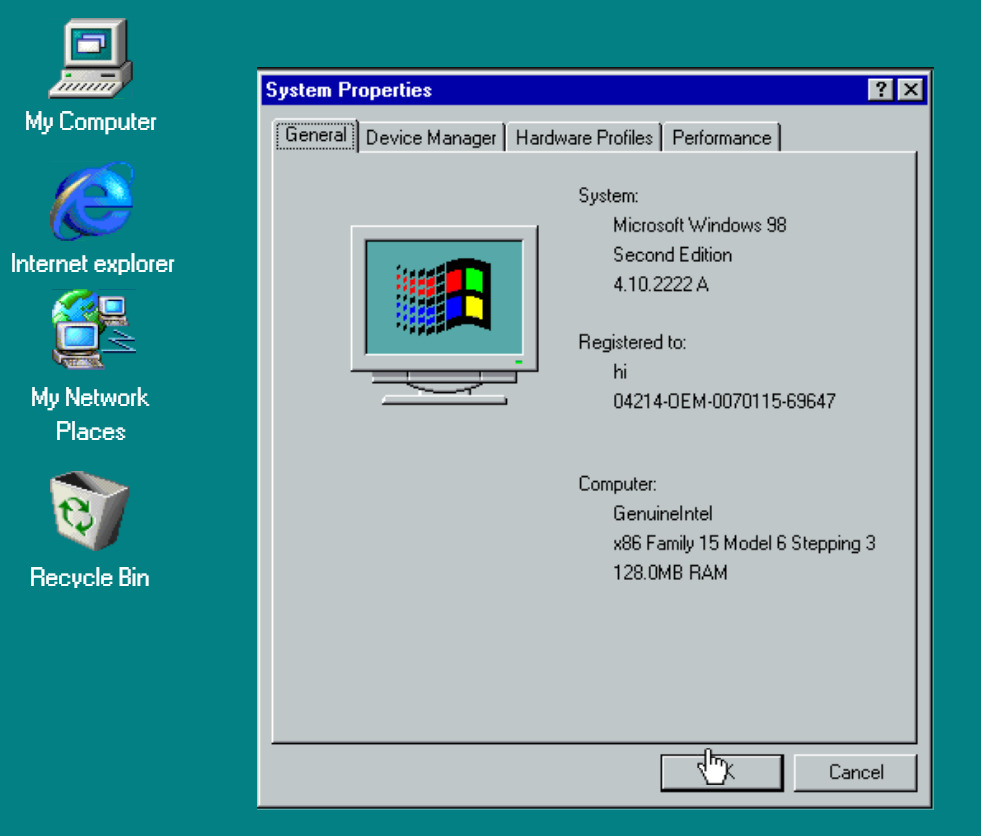Click the 'System:' label
The width and height of the screenshot is (981, 836).
[x=608, y=196]
